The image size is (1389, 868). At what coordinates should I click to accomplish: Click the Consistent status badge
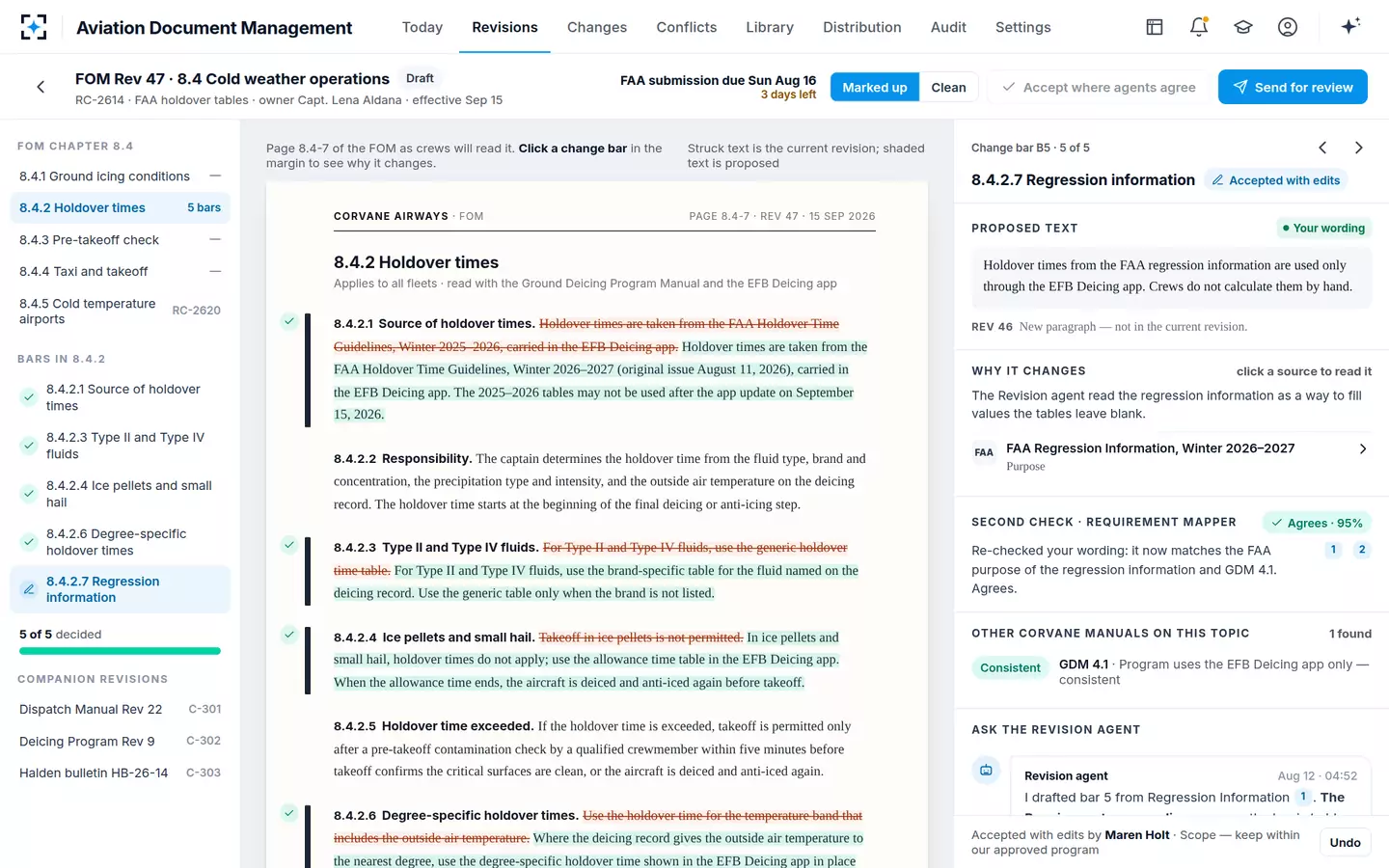point(1010,667)
